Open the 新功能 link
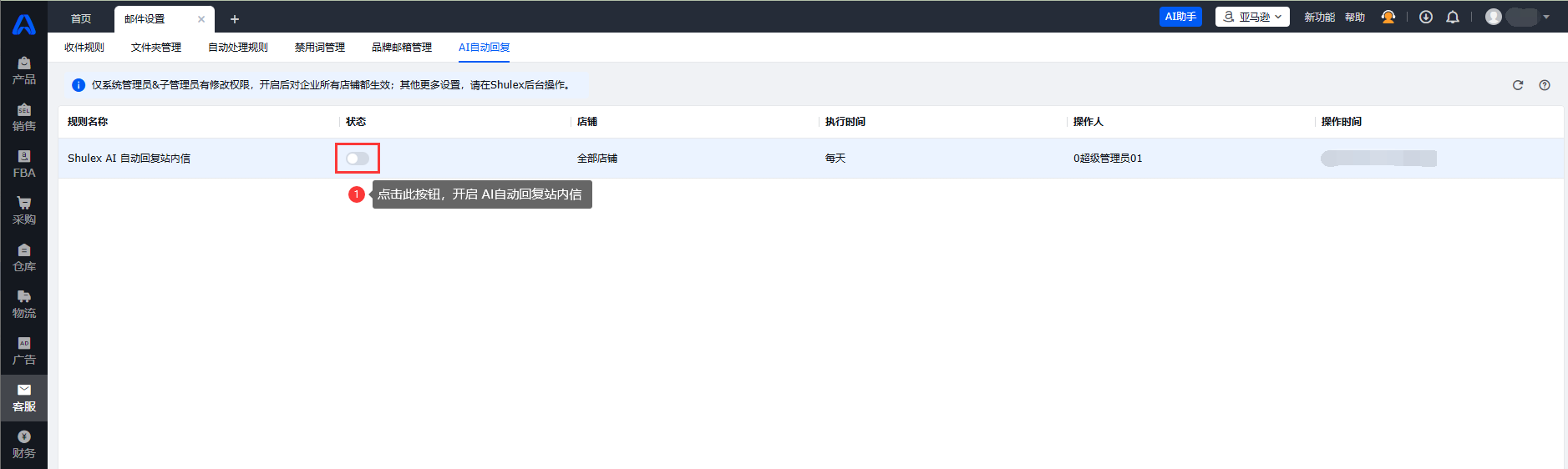This screenshot has width=1568, height=469. click(1320, 17)
